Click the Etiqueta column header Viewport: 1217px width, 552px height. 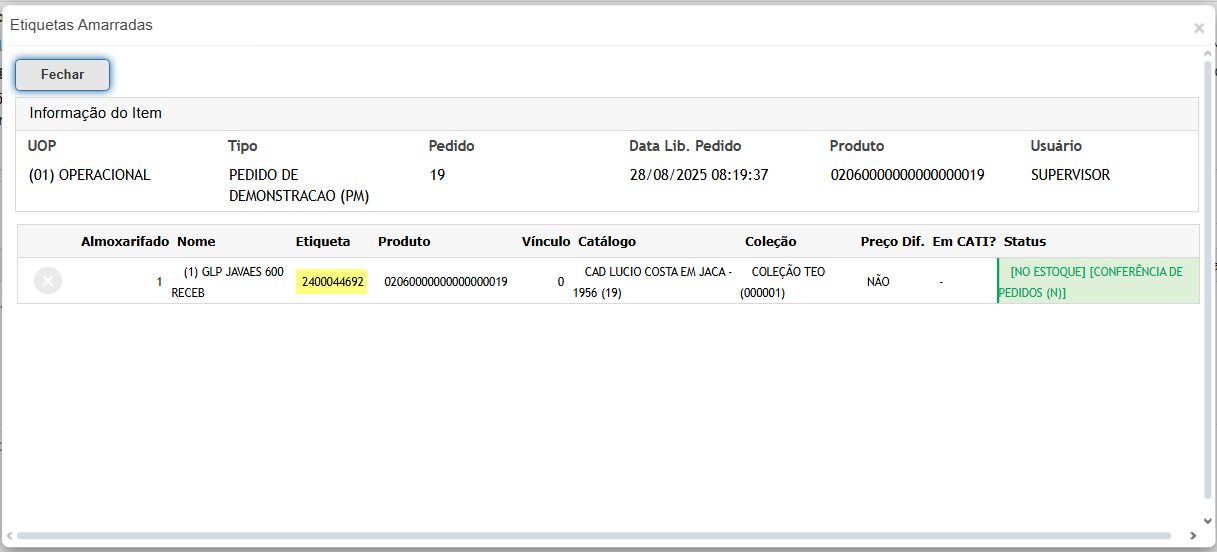pos(323,242)
